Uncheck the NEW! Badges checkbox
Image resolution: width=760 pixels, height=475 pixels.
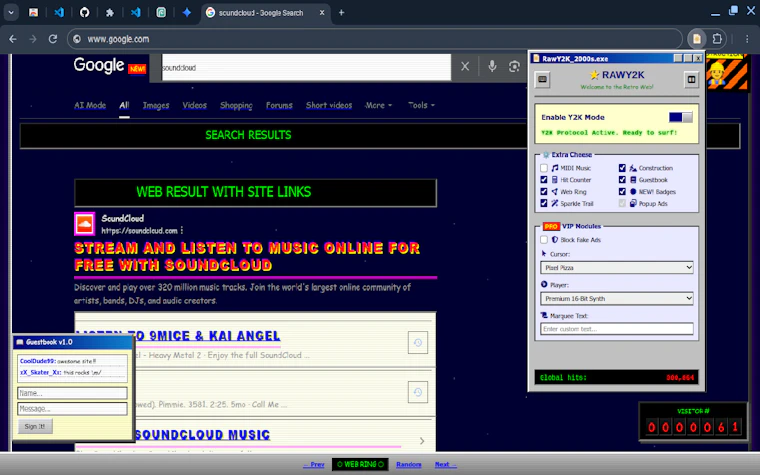pos(622,191)
